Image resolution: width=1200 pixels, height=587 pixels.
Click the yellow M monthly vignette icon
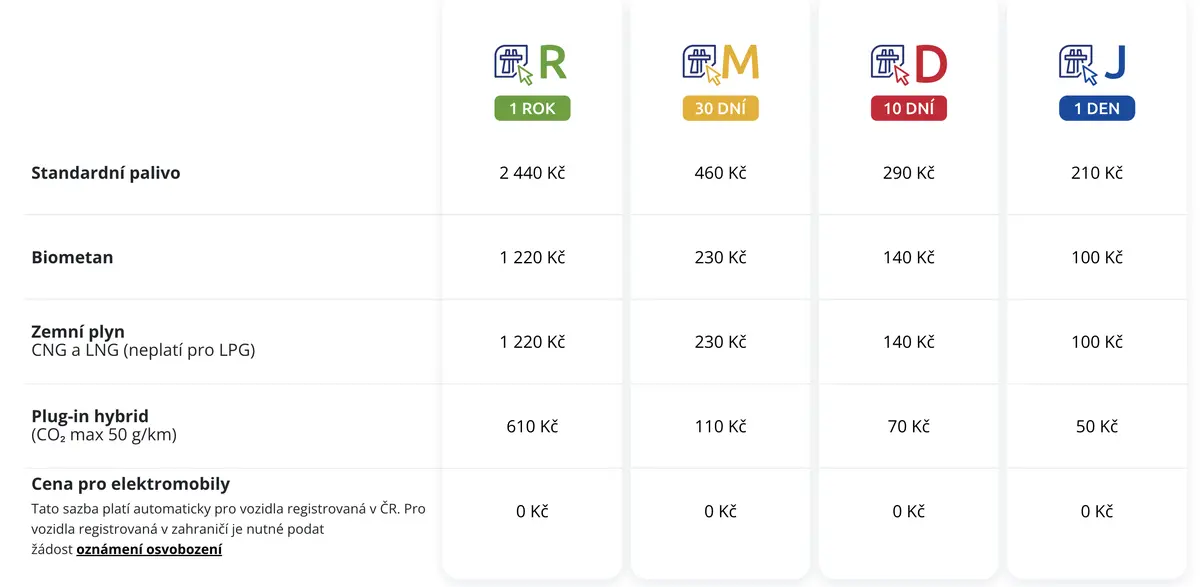point(720,64)
